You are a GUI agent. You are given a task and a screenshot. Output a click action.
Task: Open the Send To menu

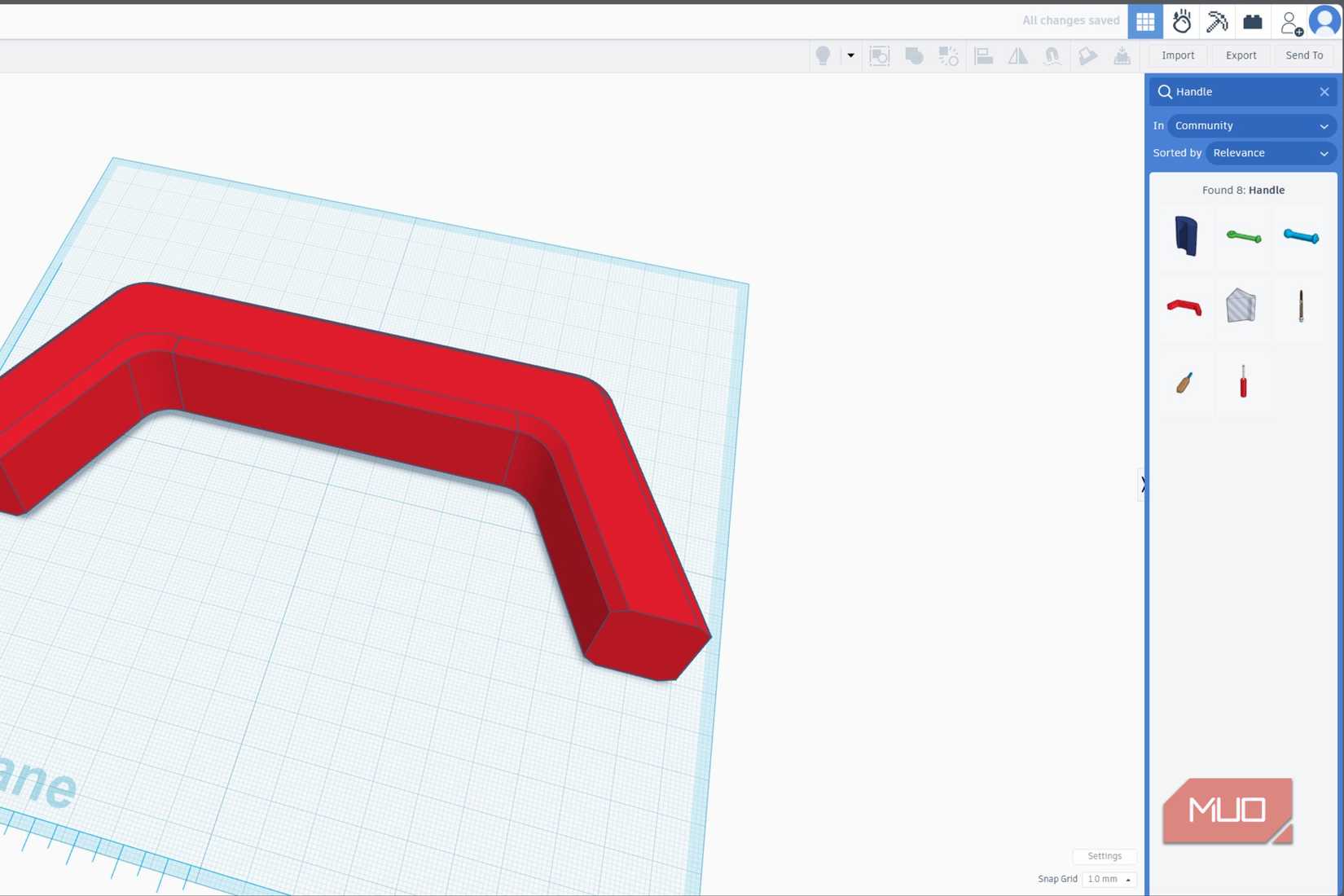[1304, 55]
